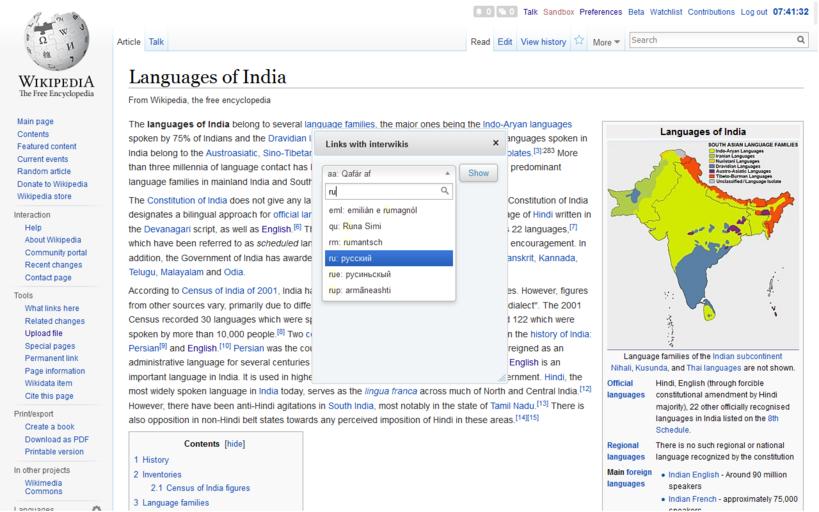
Task: Click the watchlist star icon
Action: (x=579, y=41)
